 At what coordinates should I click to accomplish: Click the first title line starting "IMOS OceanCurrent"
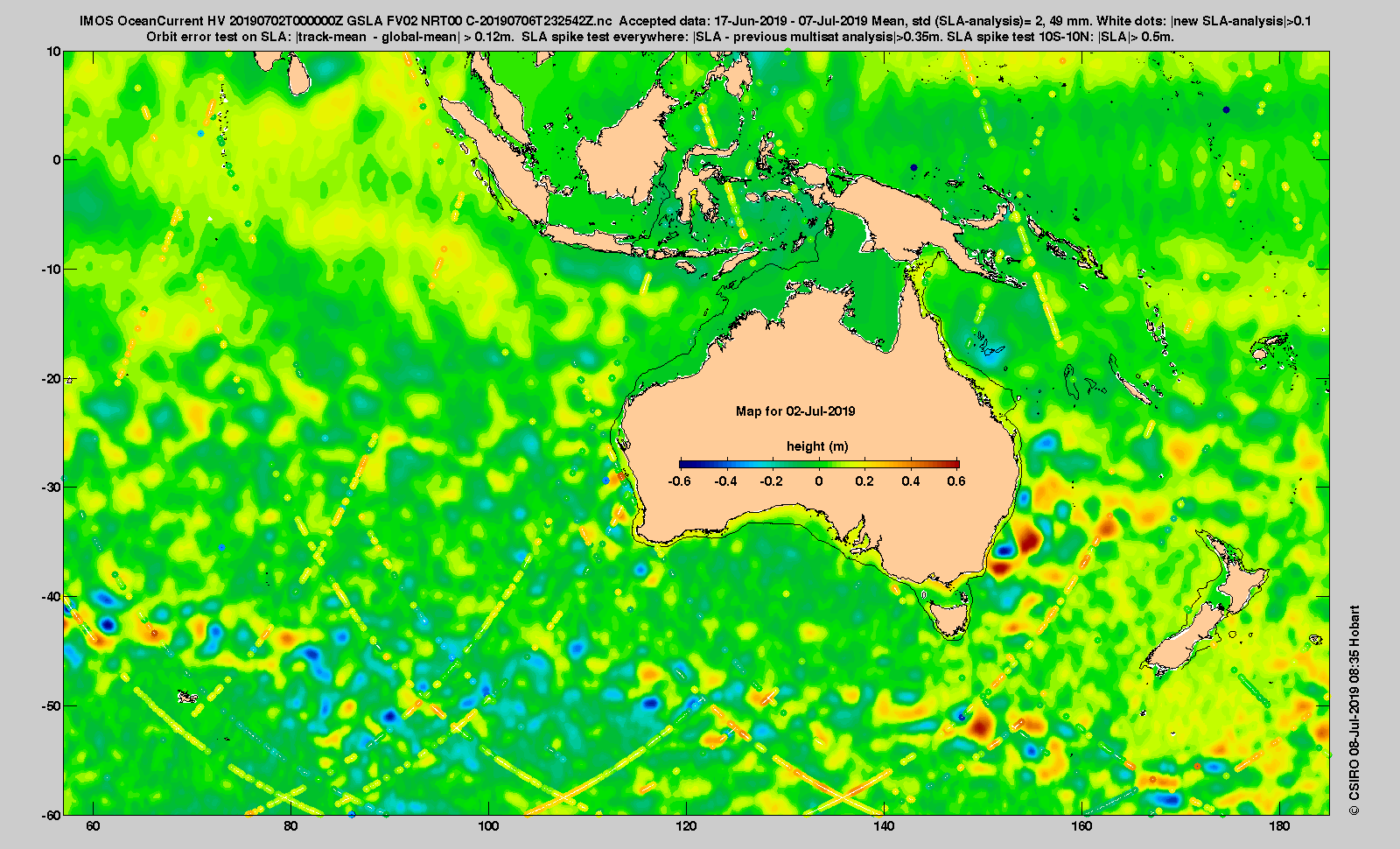point(696,21)
